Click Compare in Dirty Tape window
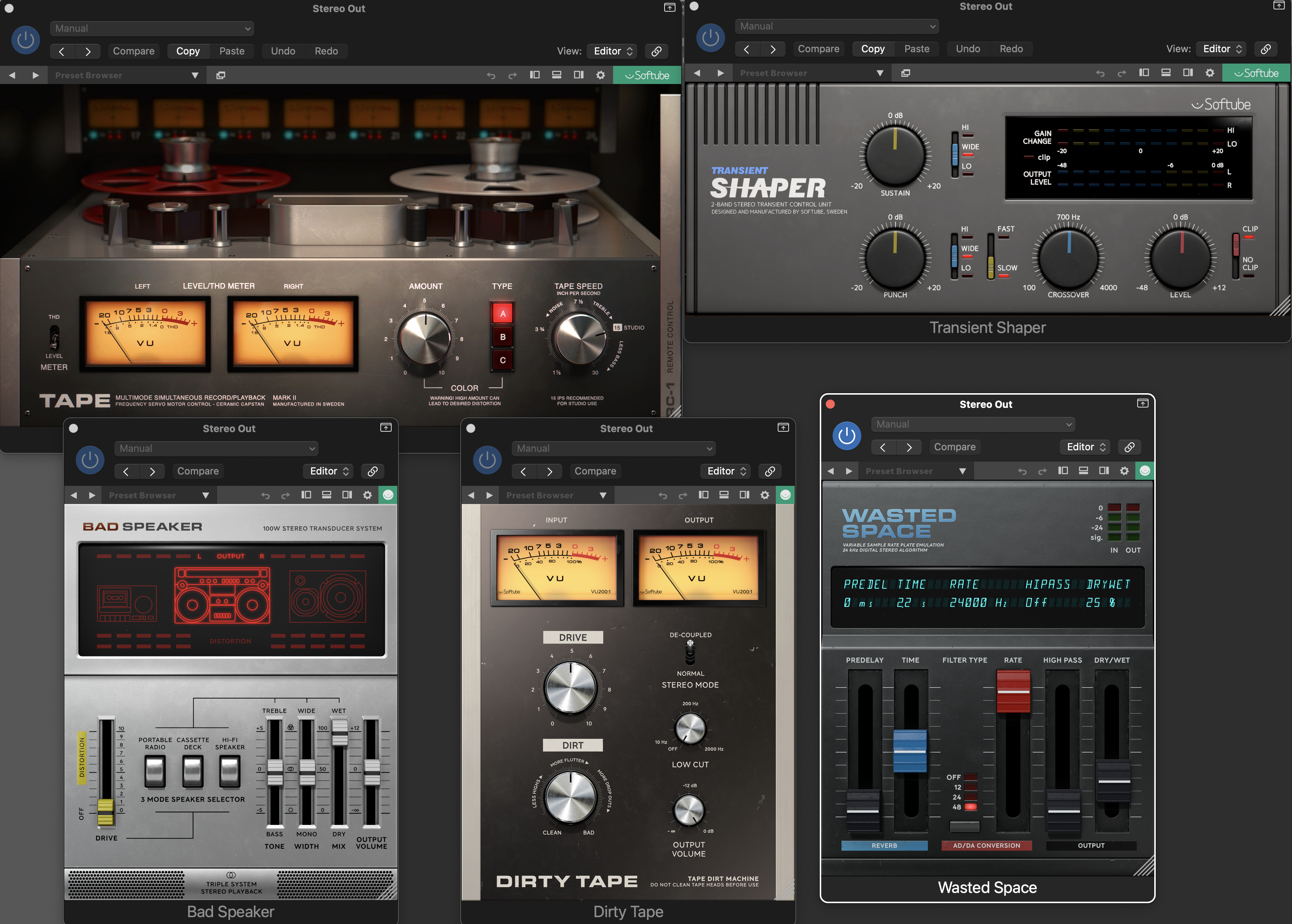 [595, 471]
